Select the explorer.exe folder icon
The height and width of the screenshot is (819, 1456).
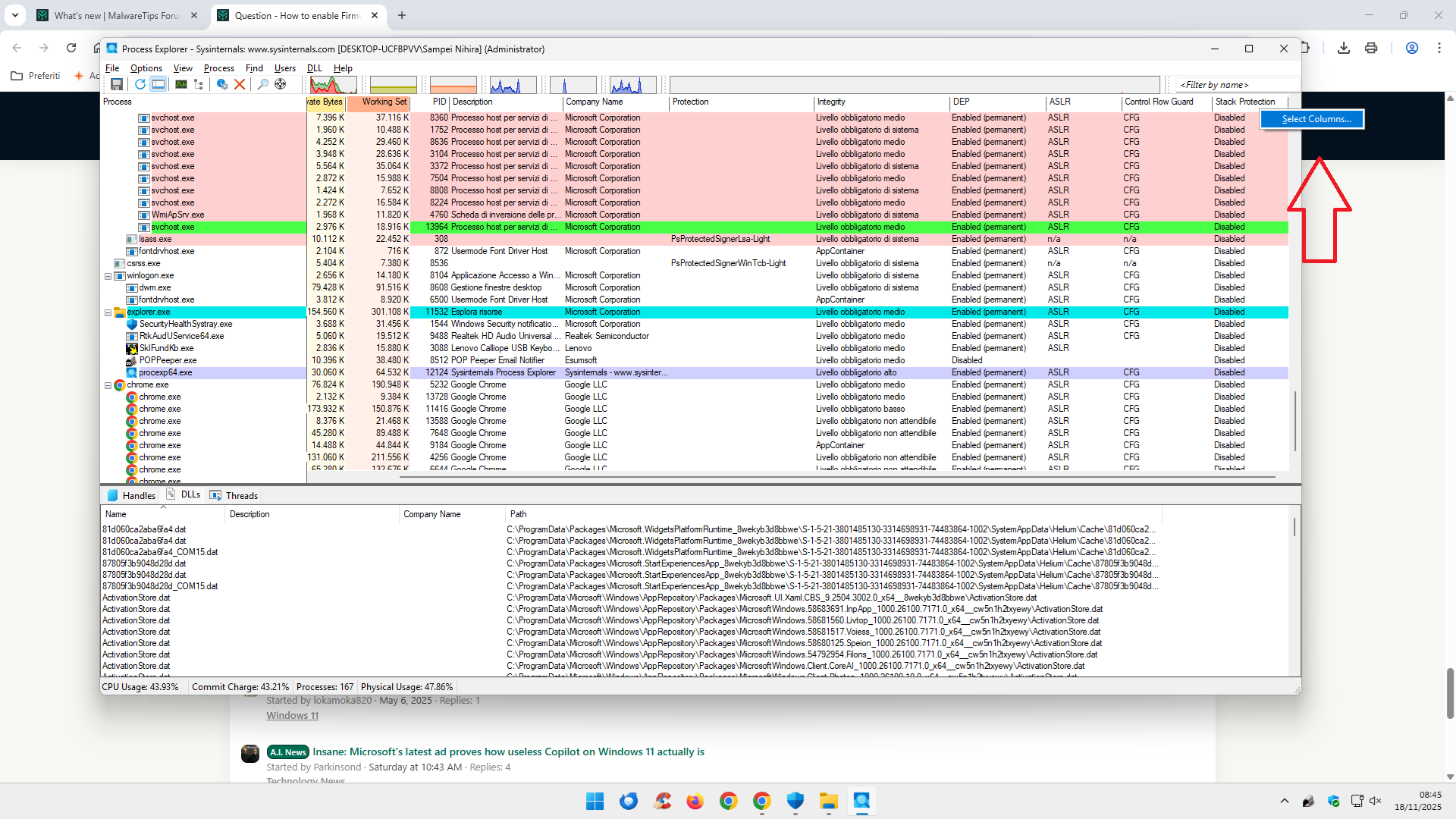(x=120, y=312)
